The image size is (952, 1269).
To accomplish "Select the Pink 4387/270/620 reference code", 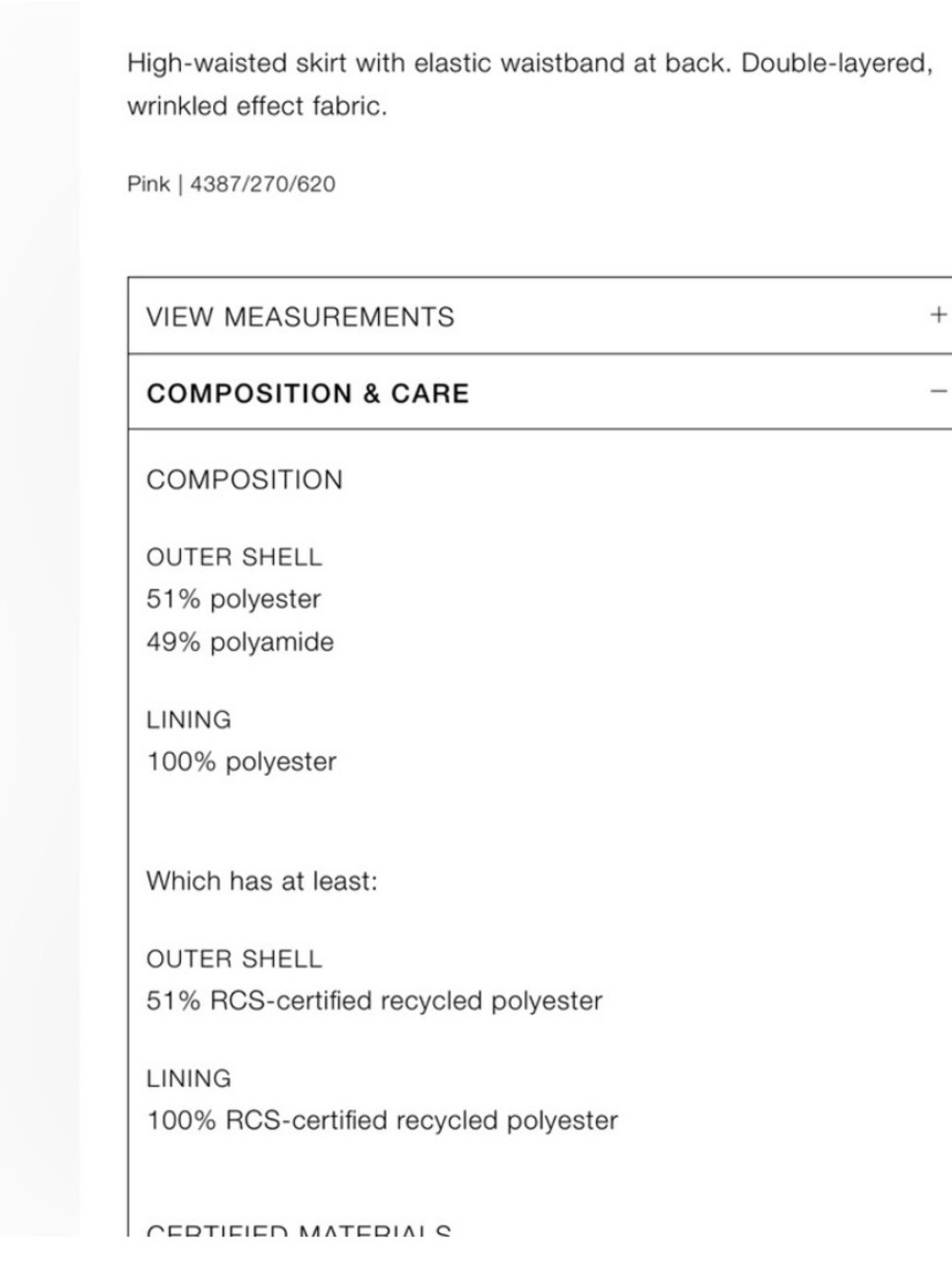I will [x=231, y=184].
